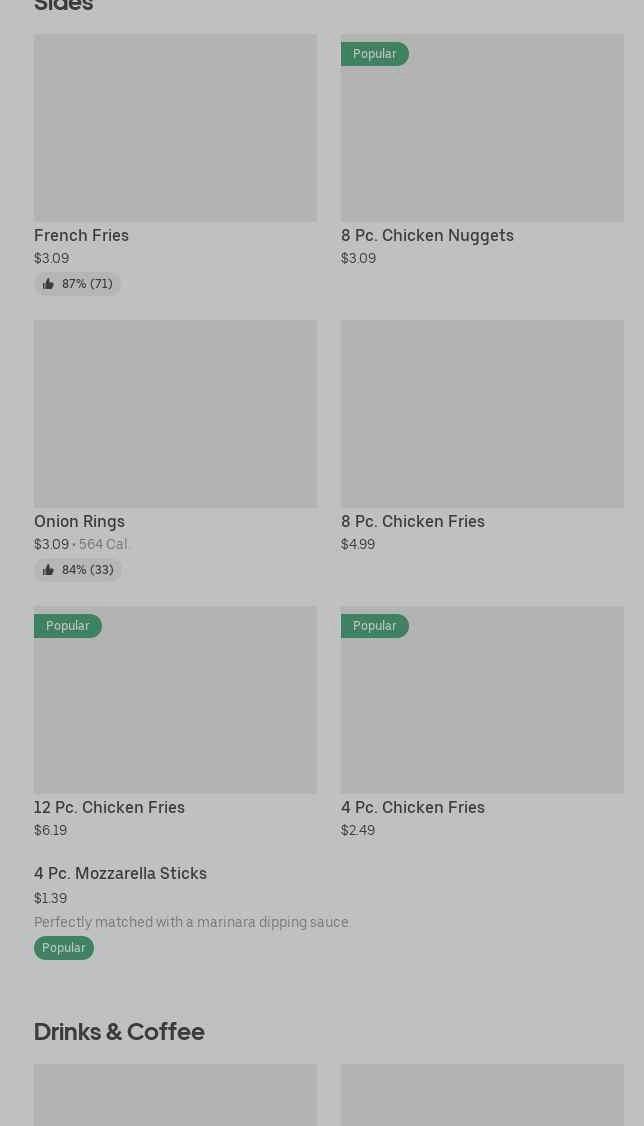Click the Drinks & Coffee section heading

click(119, 1031)
